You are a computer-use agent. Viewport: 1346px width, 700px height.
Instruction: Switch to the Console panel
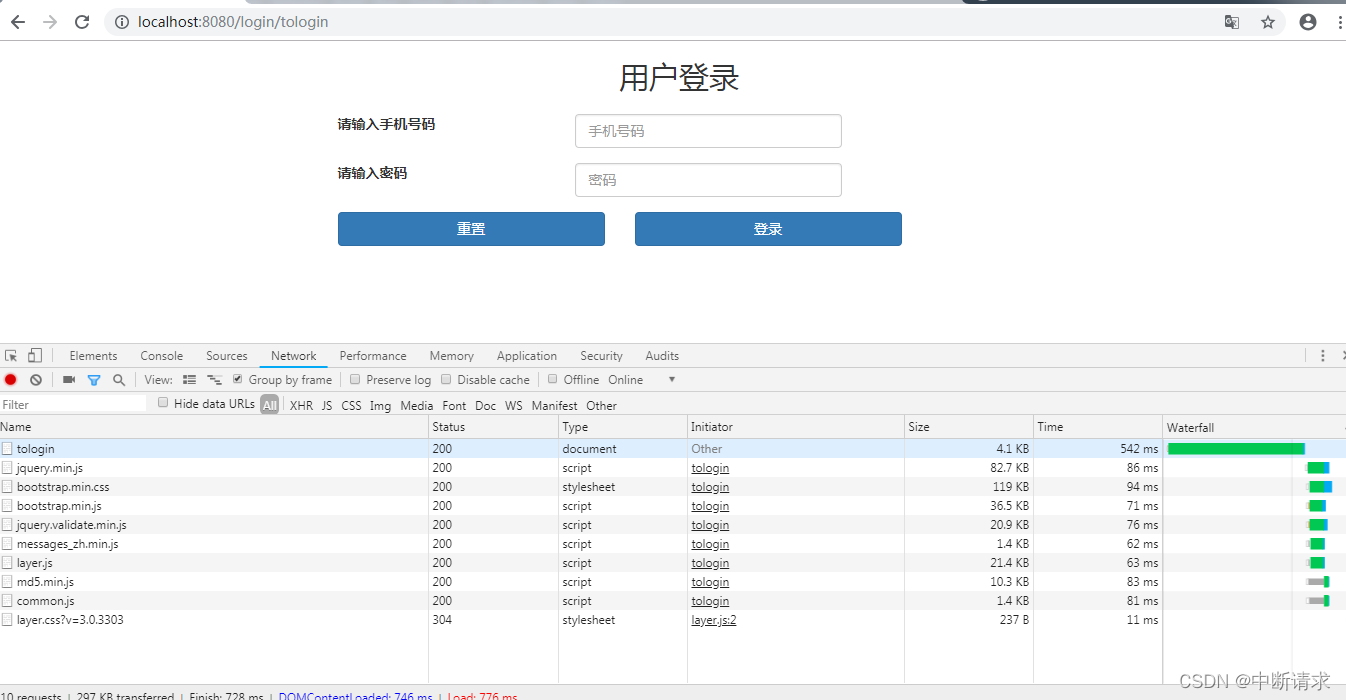(x=161, y=355)
